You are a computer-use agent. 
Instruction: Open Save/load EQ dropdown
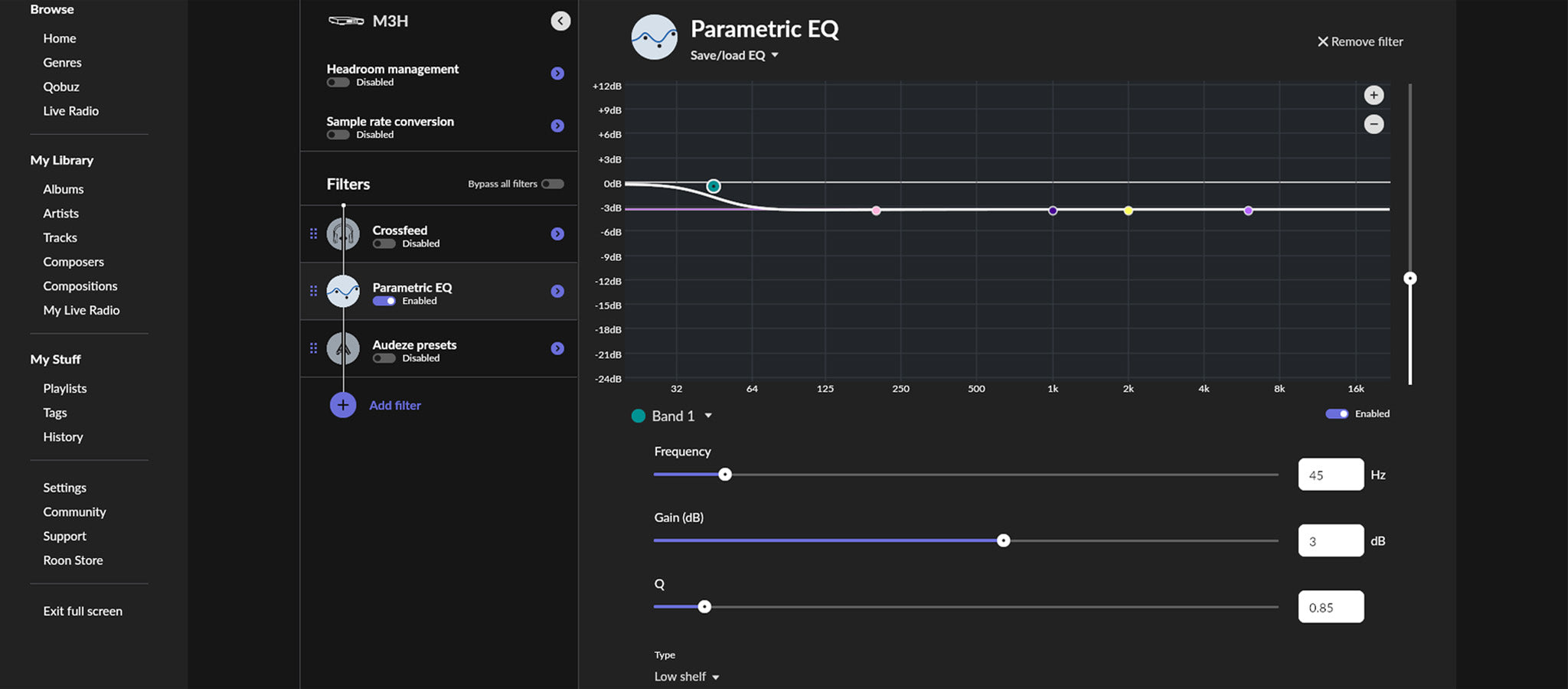pyautogui.click(x=734, y=55)
